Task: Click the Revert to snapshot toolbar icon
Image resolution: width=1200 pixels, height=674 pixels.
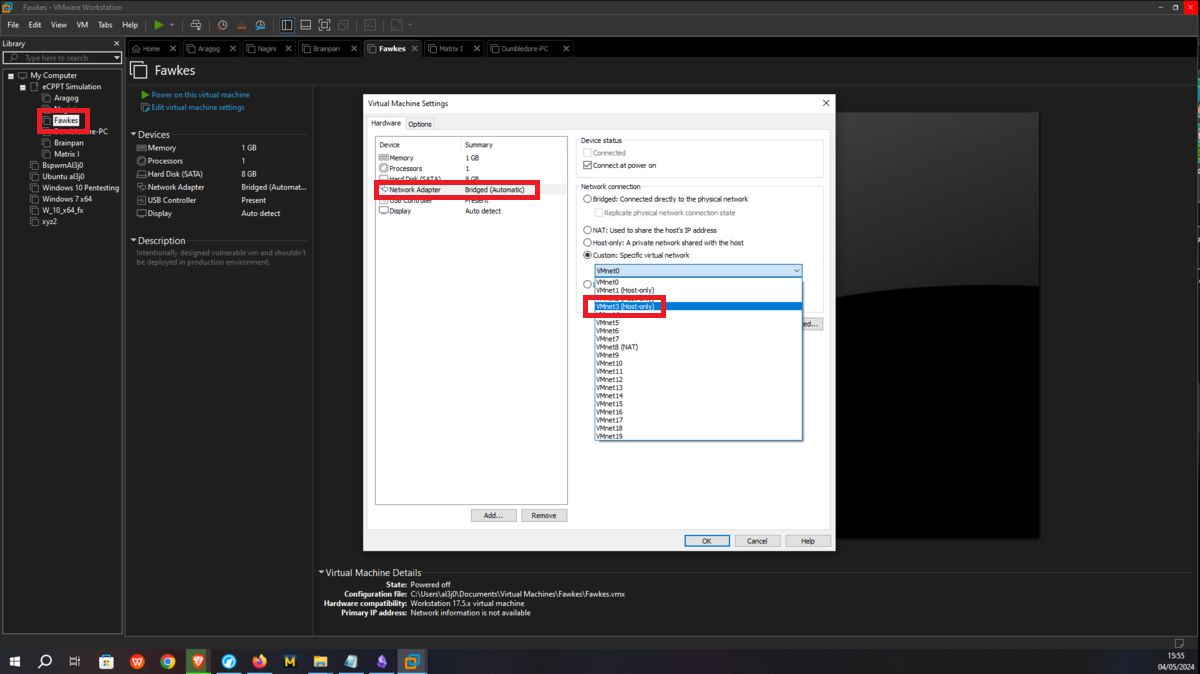Action: 241,24
